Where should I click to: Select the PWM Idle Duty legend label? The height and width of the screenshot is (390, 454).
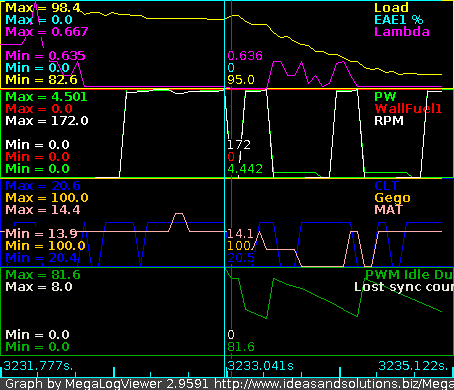pyautogui.click(x=409, y=275)
